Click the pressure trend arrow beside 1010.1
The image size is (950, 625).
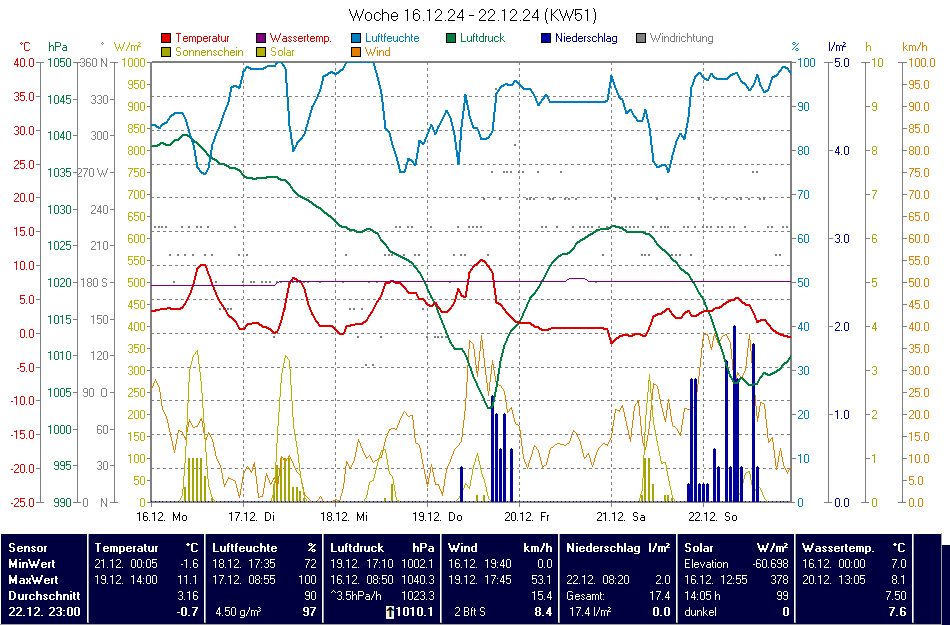(390, 612)
